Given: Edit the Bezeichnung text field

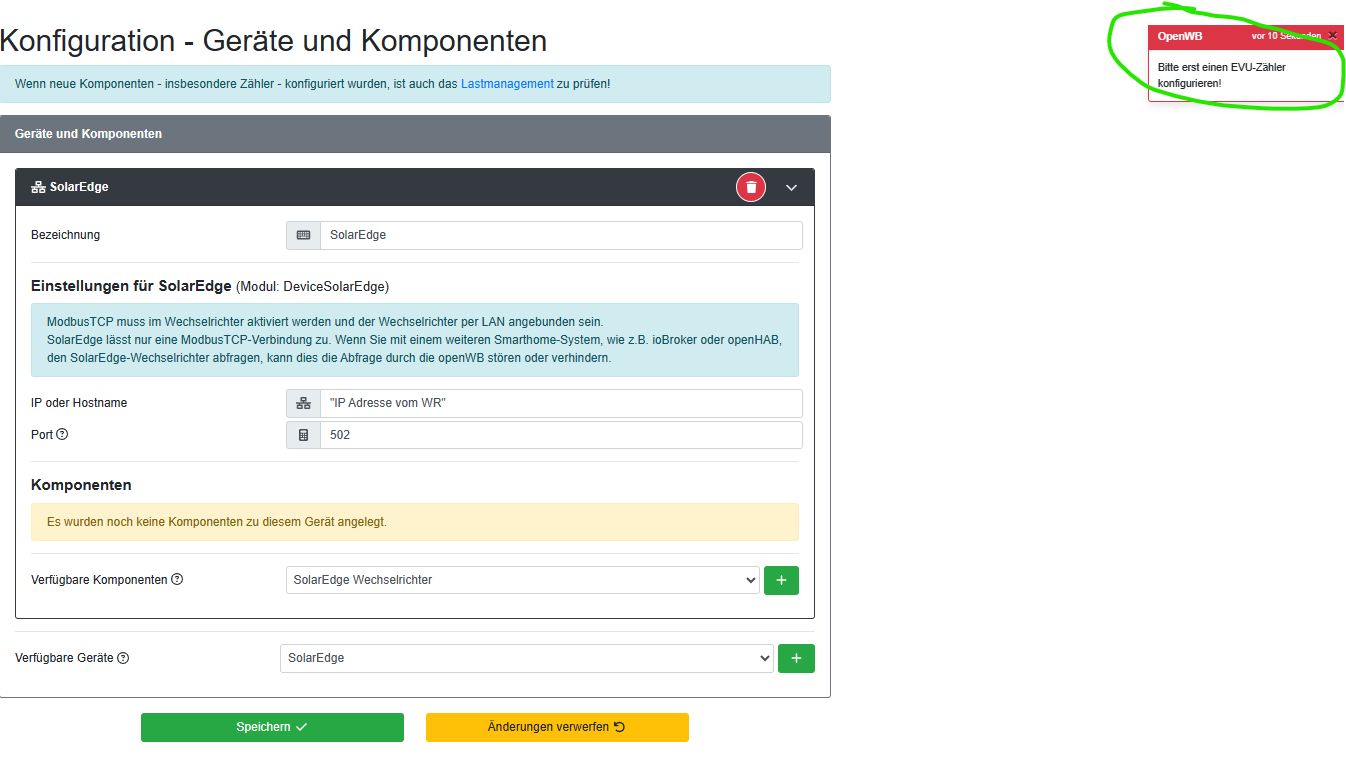Looking at the screenshot, I should point(561,235).
